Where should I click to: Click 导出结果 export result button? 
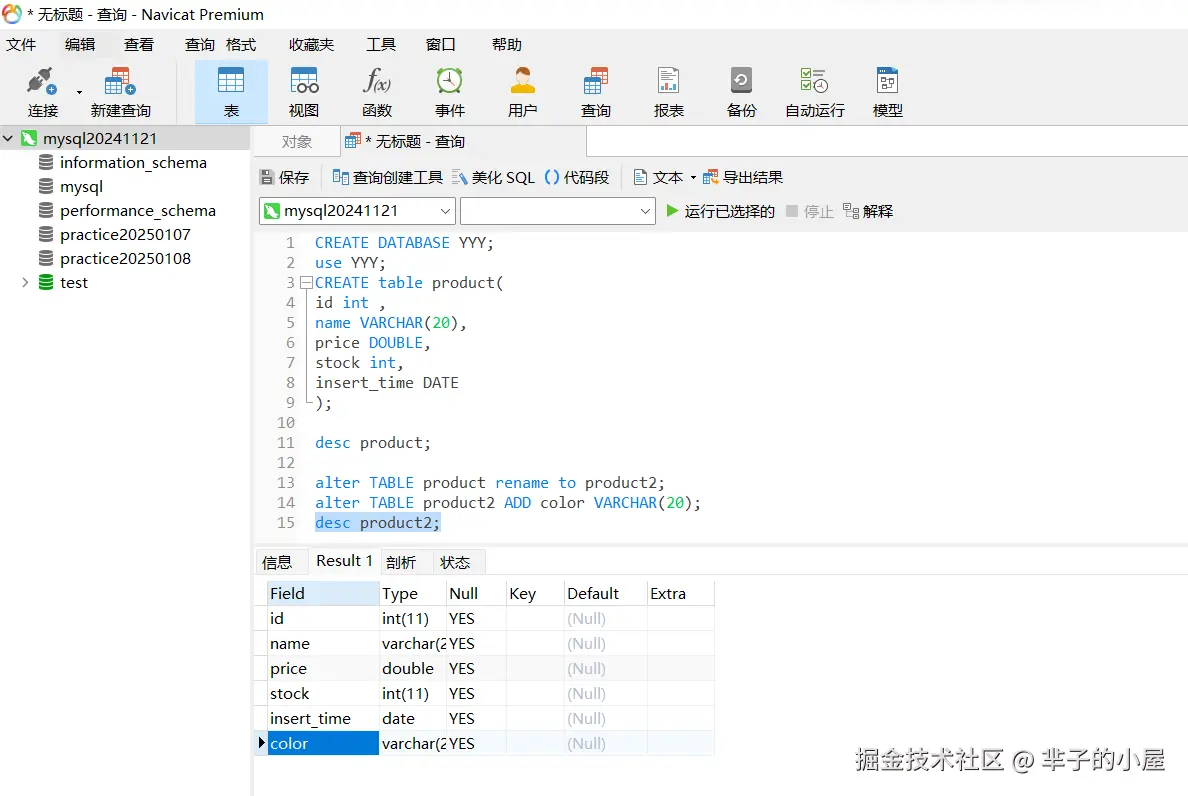point(742,177)
